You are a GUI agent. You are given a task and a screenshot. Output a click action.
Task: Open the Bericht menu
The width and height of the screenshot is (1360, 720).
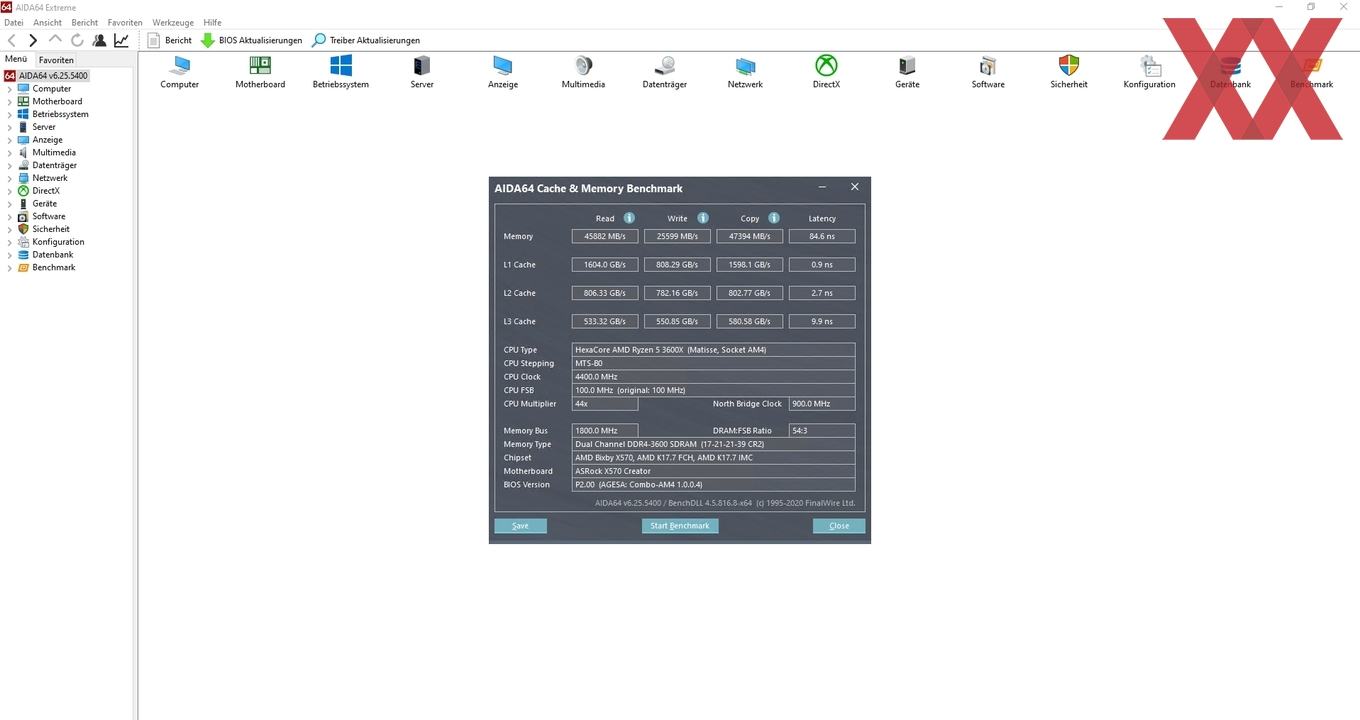pos(85,22)
